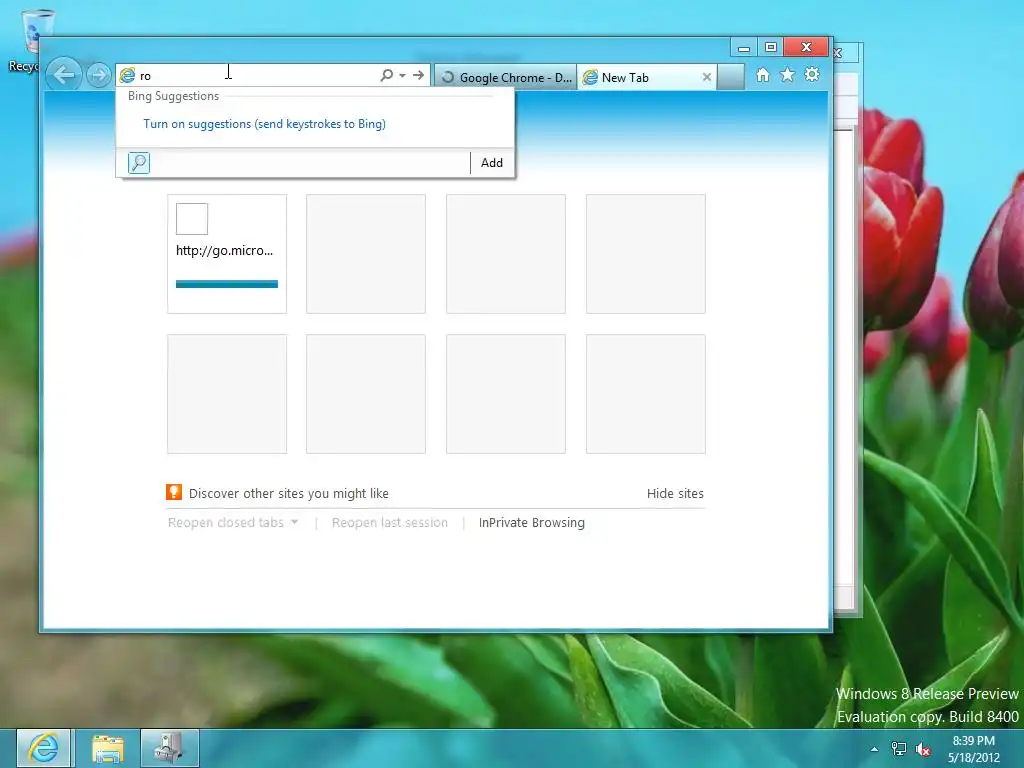Click the Hide sites link
The width and height of the screenshot is (1024, 768).
675,494
